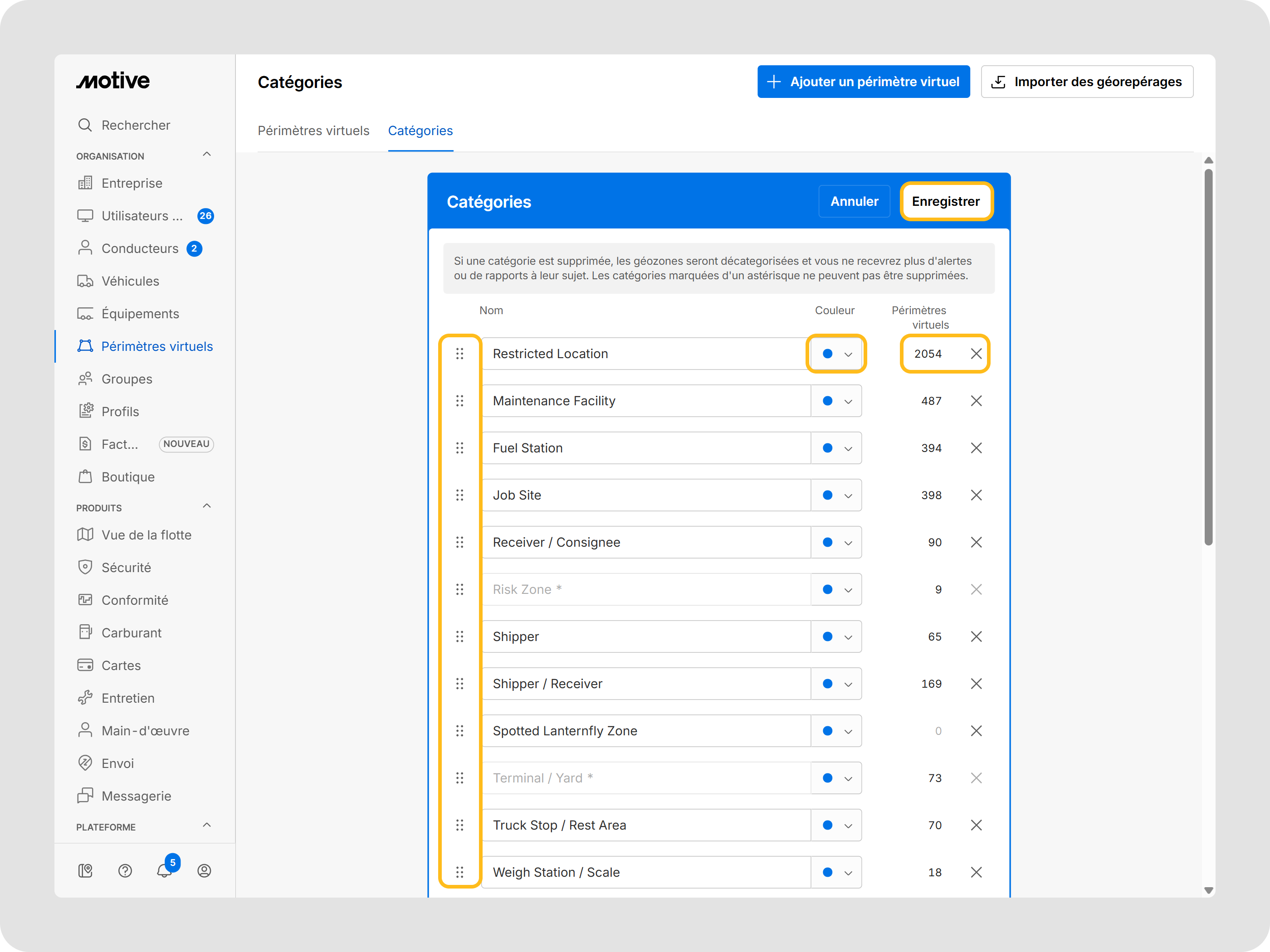Click the Enregistrer button
The height and width of the screenshot is (952, 1270).
tap(946, 201)
